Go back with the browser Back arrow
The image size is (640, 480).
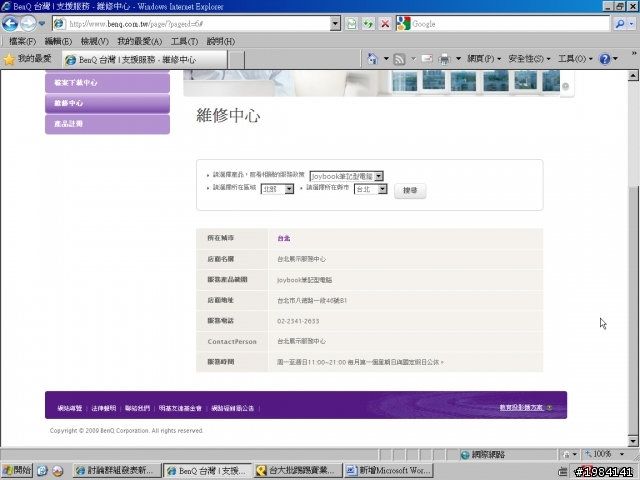pos(10,24)
